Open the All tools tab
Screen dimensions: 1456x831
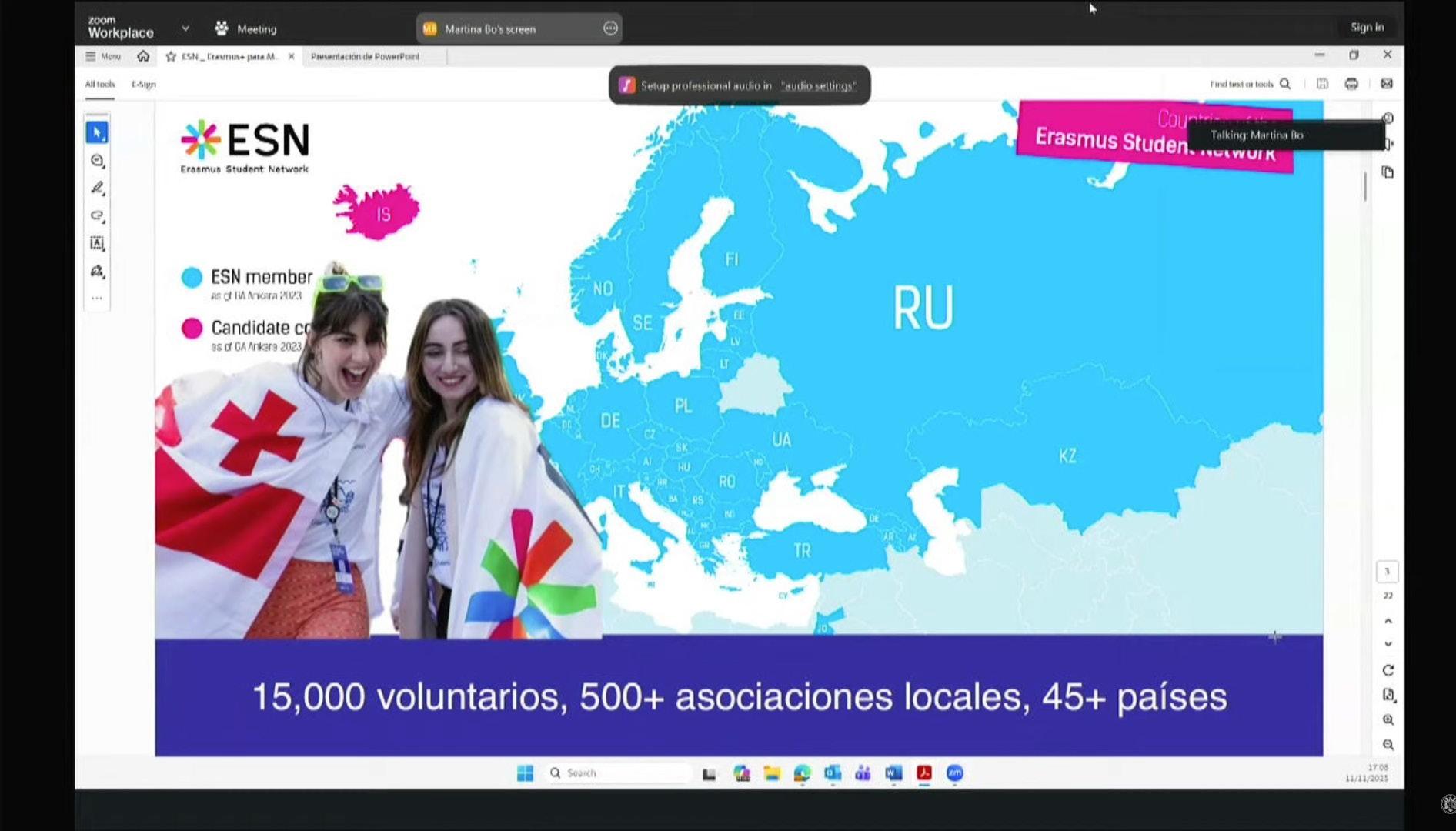tap(100, 84)
